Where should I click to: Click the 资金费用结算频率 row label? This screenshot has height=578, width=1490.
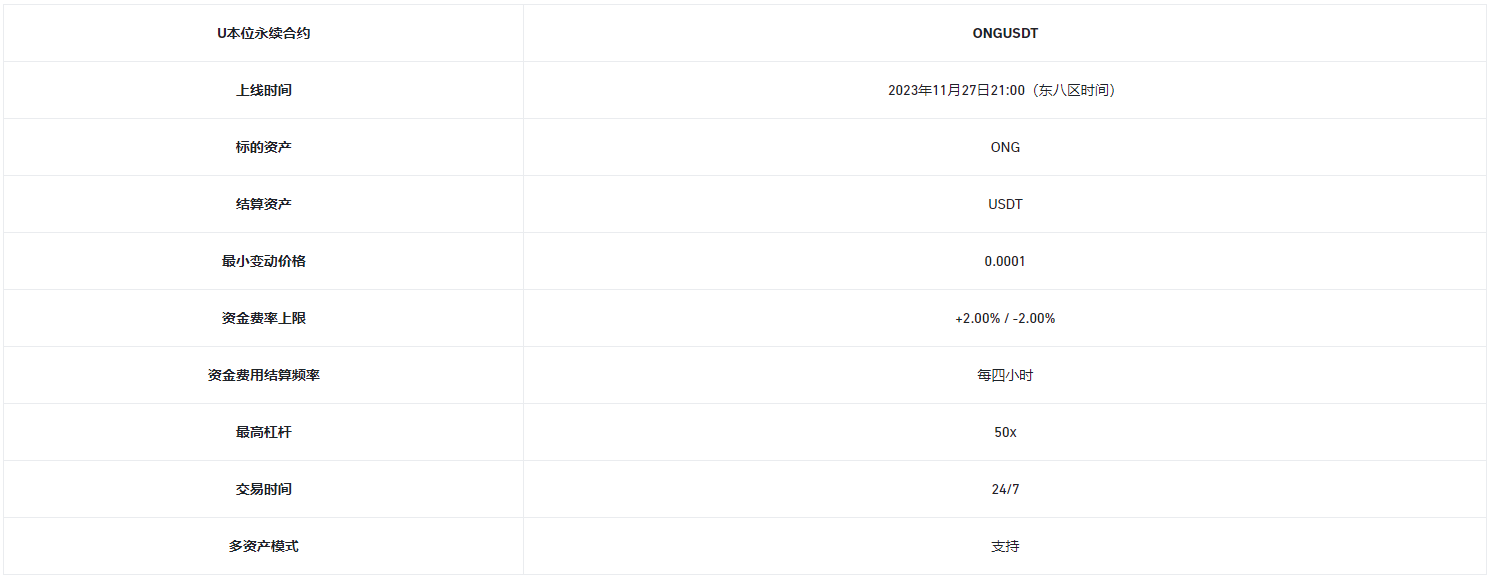(x=263, y=375)
